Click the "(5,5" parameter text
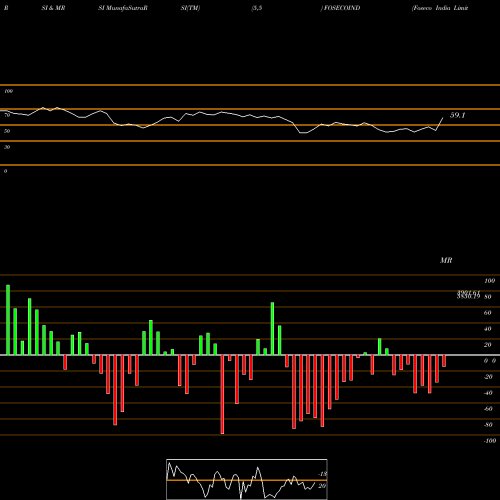 (257, 8)
